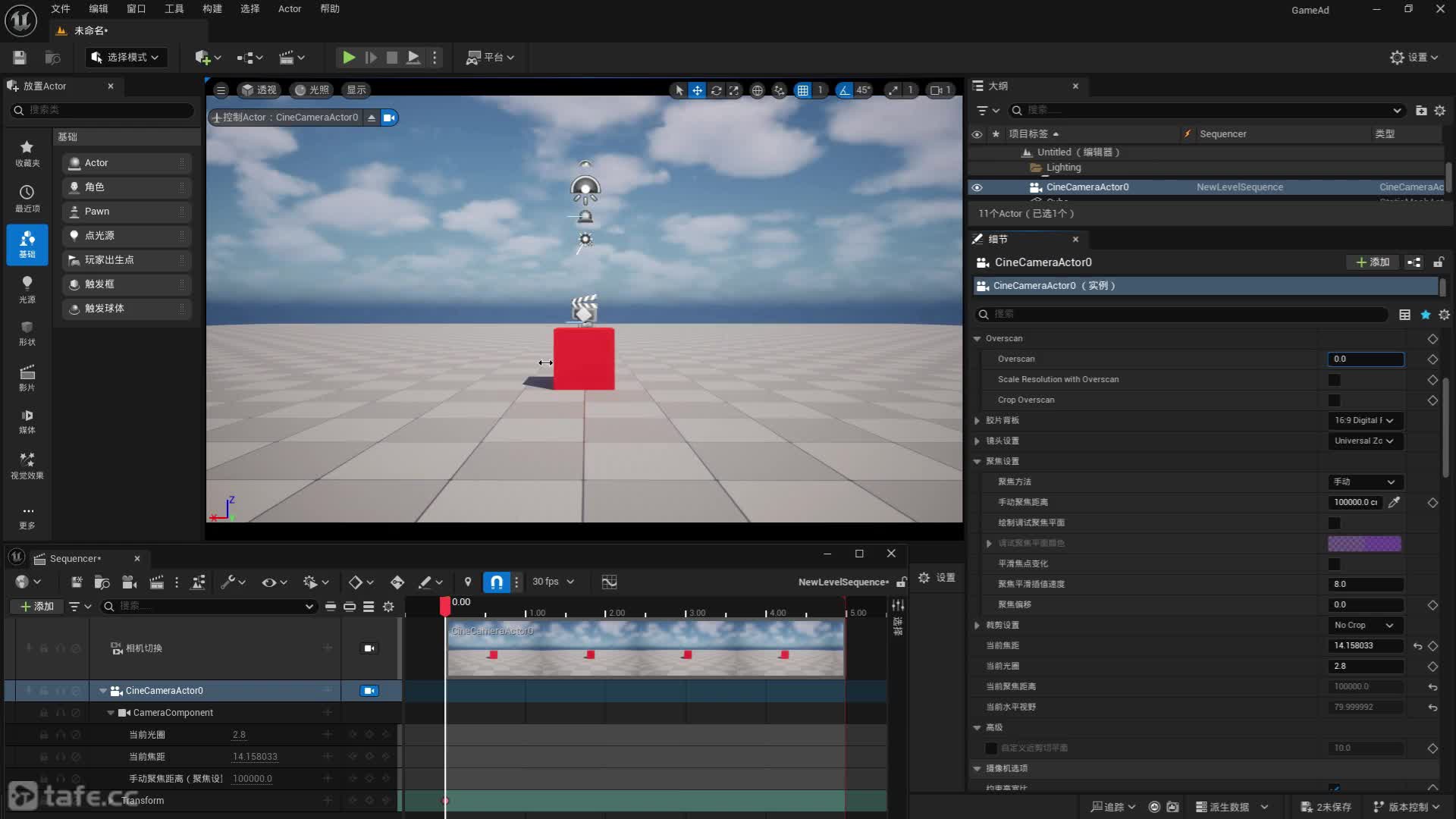Click the camera cuts lock camera icon

(x=369, y=648)
